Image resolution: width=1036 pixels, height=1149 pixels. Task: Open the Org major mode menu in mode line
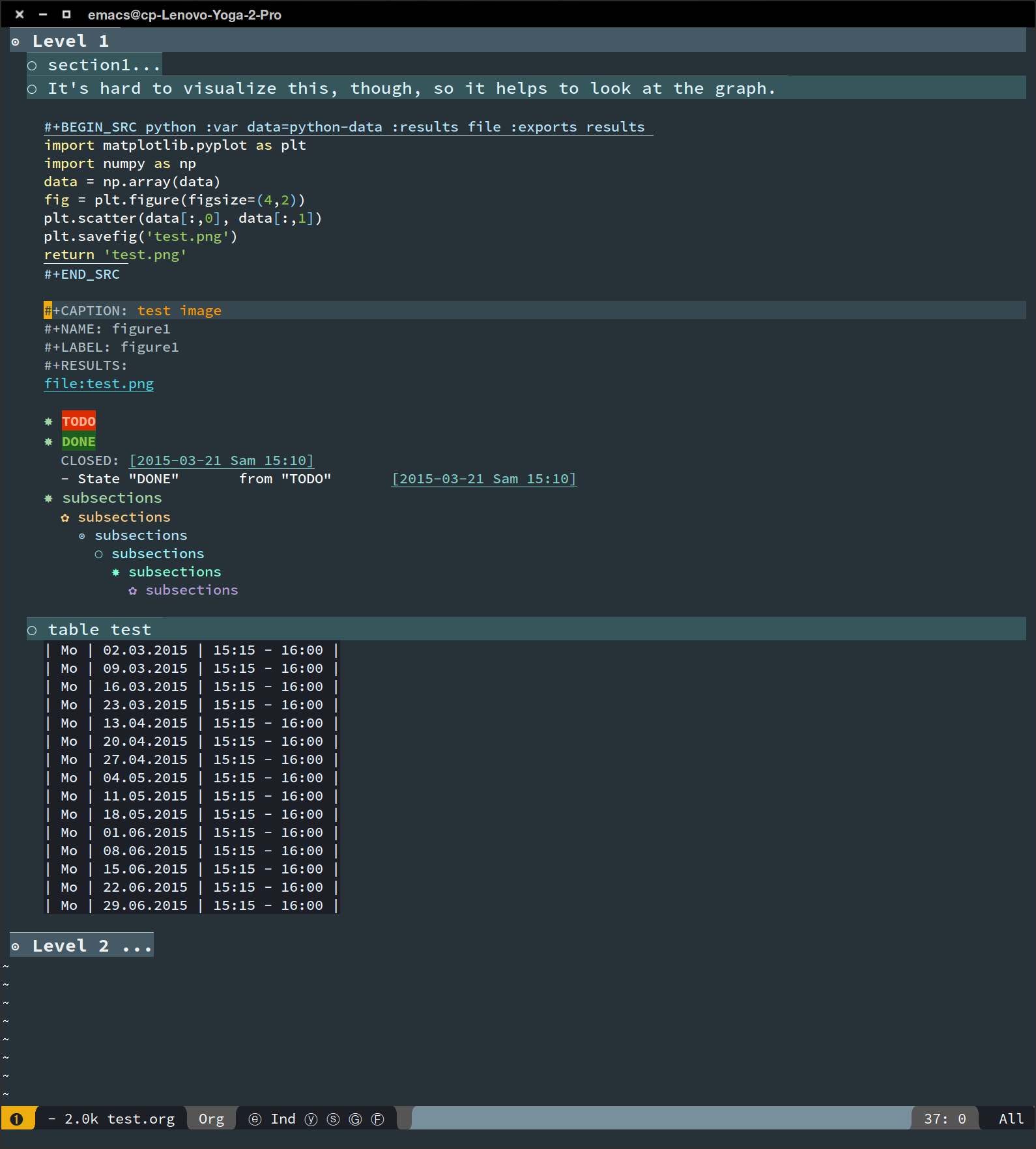point(211,1119)
